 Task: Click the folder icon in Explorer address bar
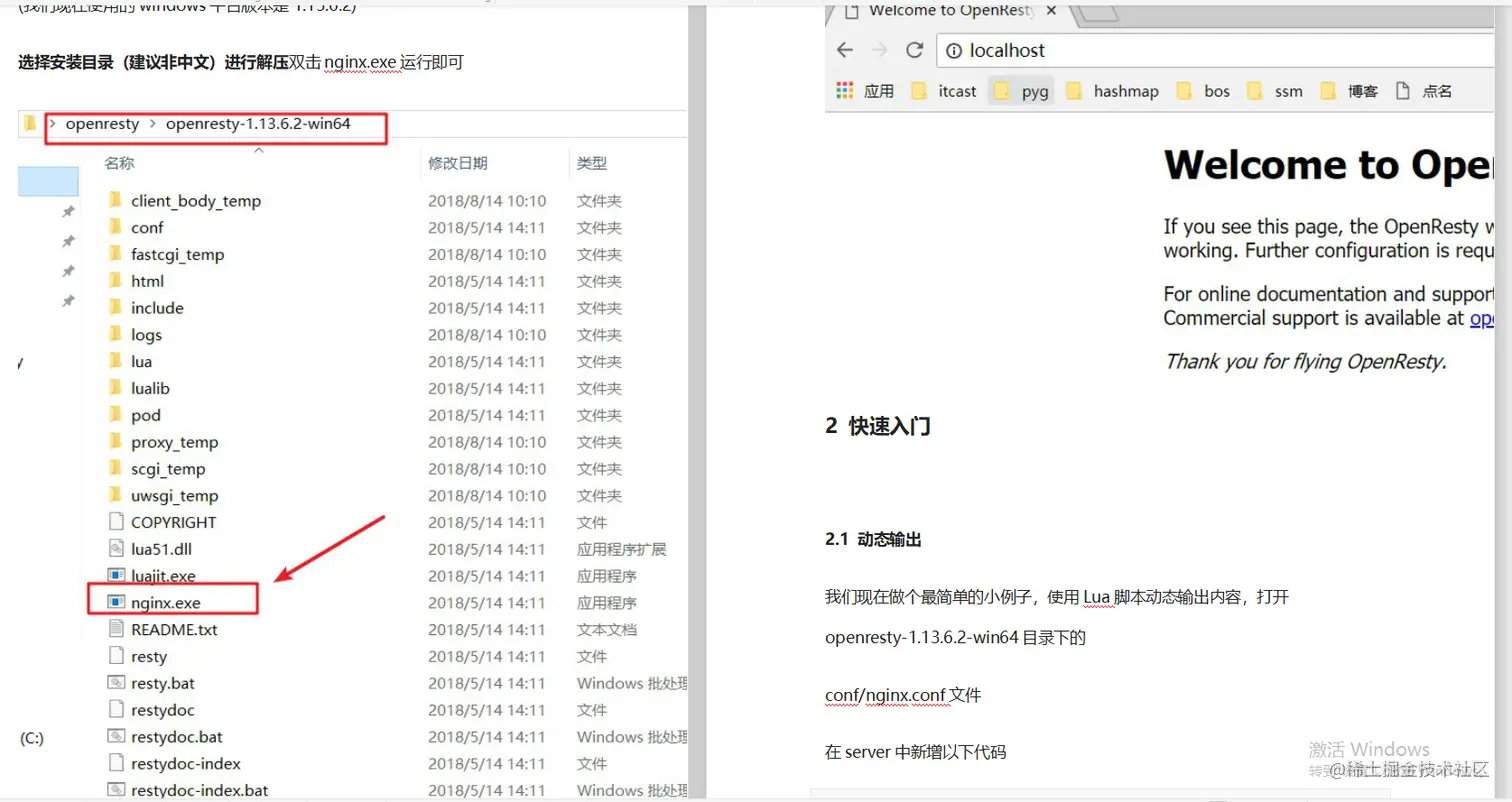click(30, 124)
